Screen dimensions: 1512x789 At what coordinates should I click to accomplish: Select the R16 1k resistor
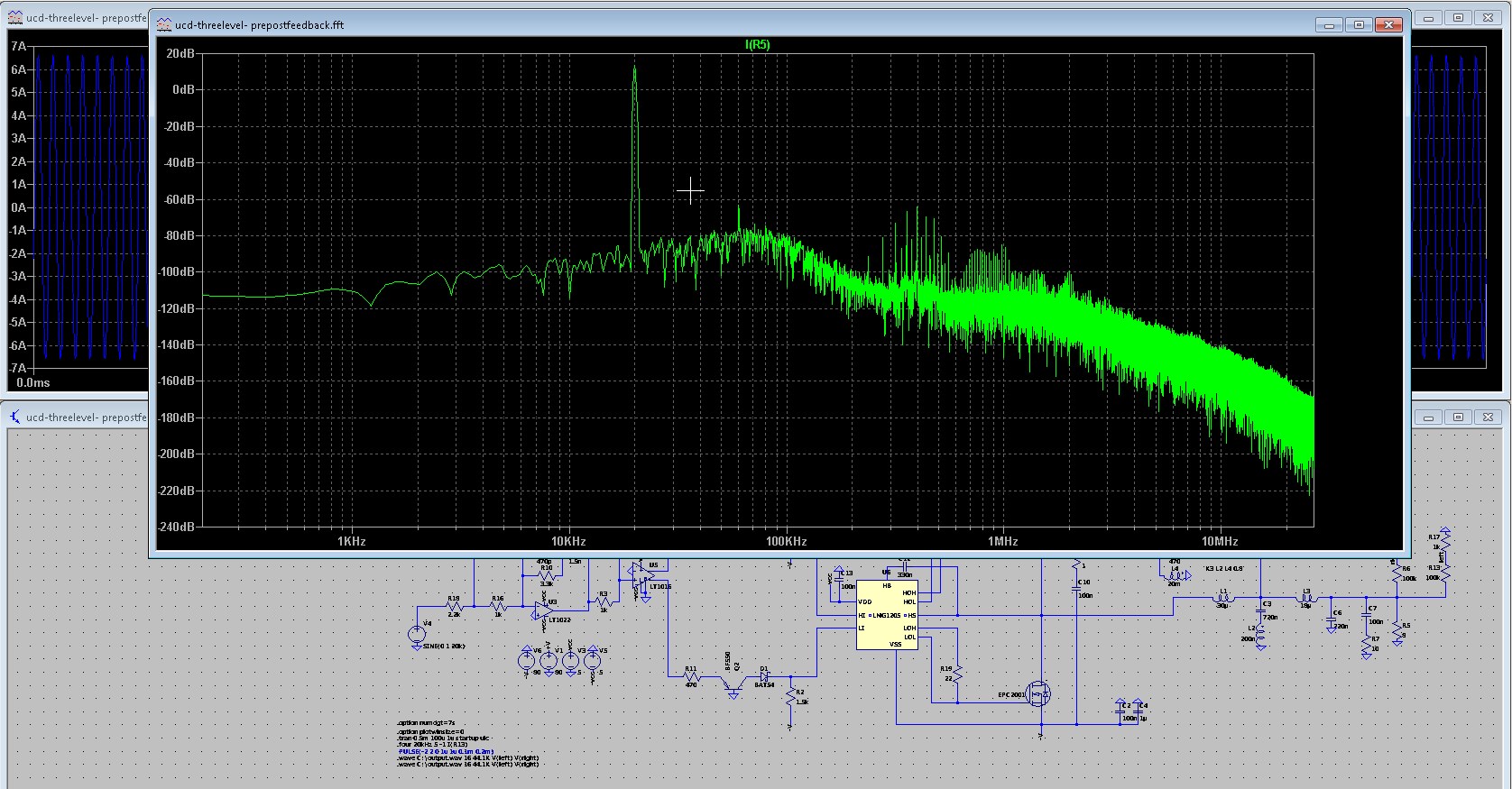click(498, 606)
